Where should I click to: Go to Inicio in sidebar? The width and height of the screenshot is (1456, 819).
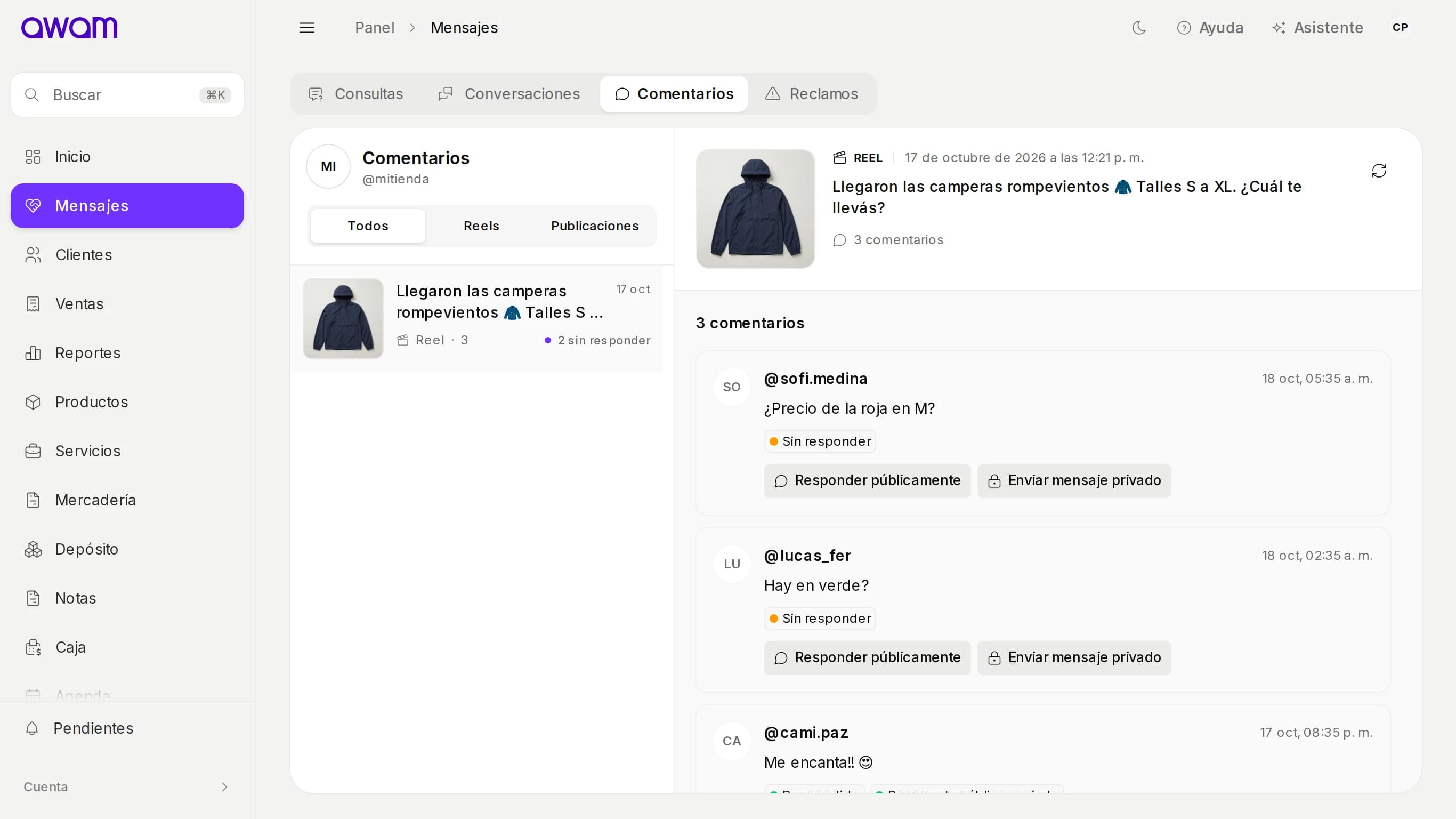coord(127,157)
